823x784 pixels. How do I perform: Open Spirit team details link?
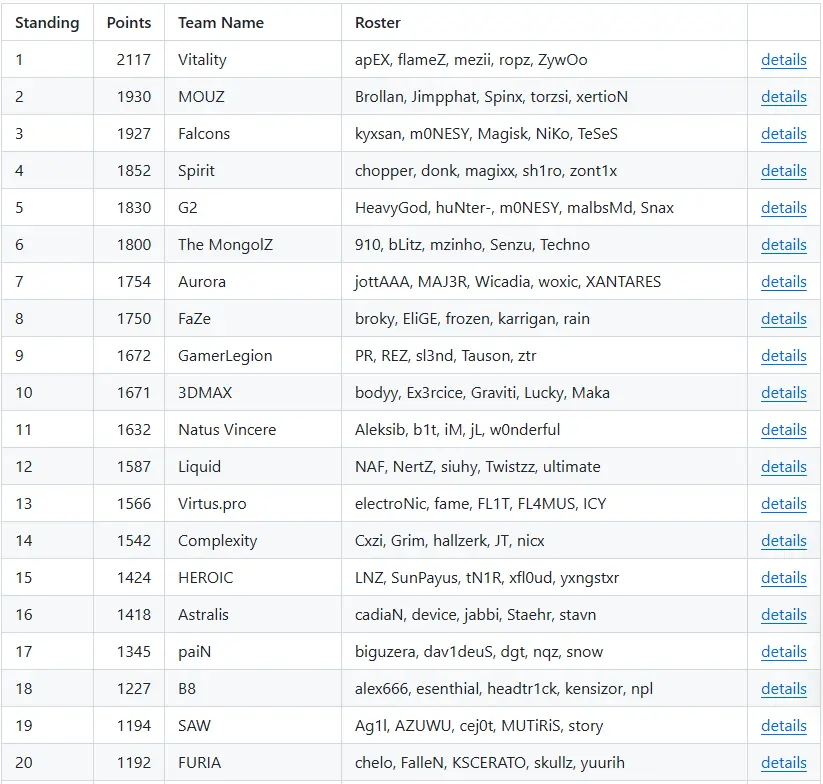(x=783, y=171)
